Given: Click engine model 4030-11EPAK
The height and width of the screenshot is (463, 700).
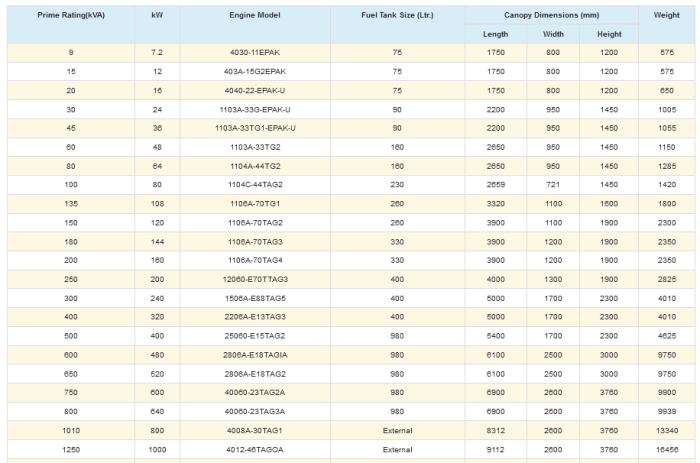Looking at the screenshot, I should click(x=255, y=53).
